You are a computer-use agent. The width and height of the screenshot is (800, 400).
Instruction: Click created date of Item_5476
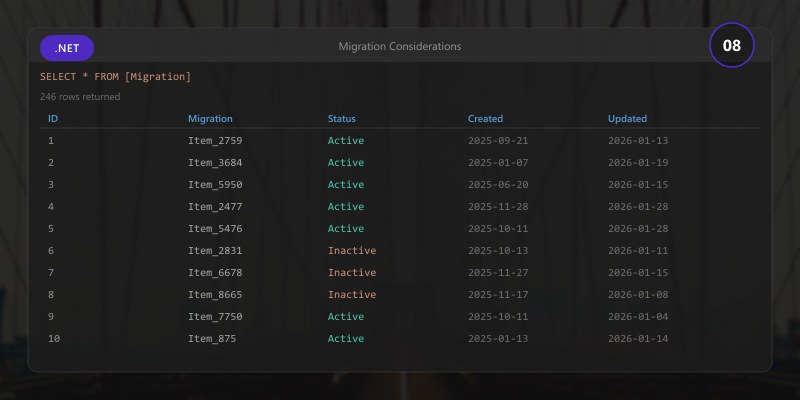[x=498, y=228]
